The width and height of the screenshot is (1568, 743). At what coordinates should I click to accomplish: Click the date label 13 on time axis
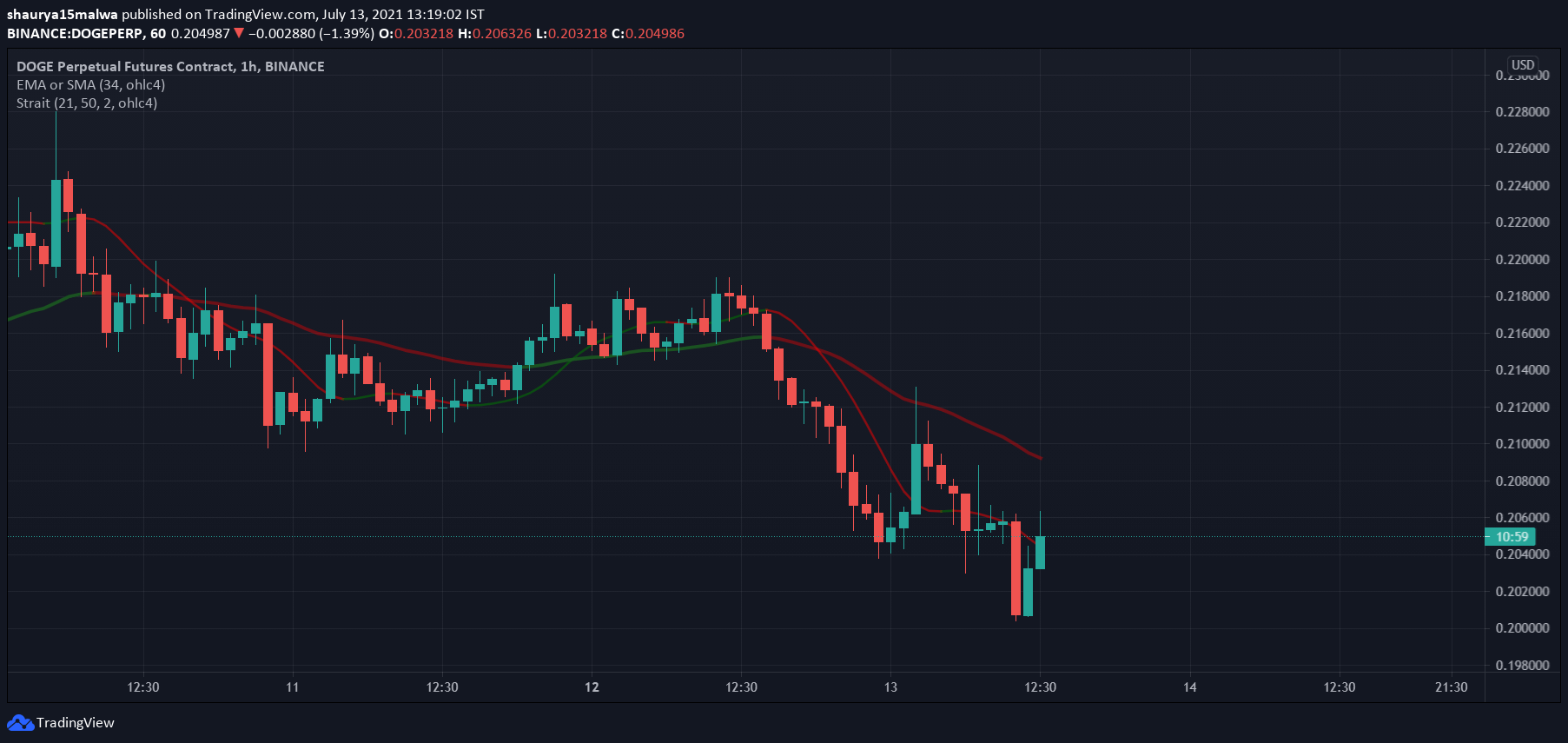890,687
